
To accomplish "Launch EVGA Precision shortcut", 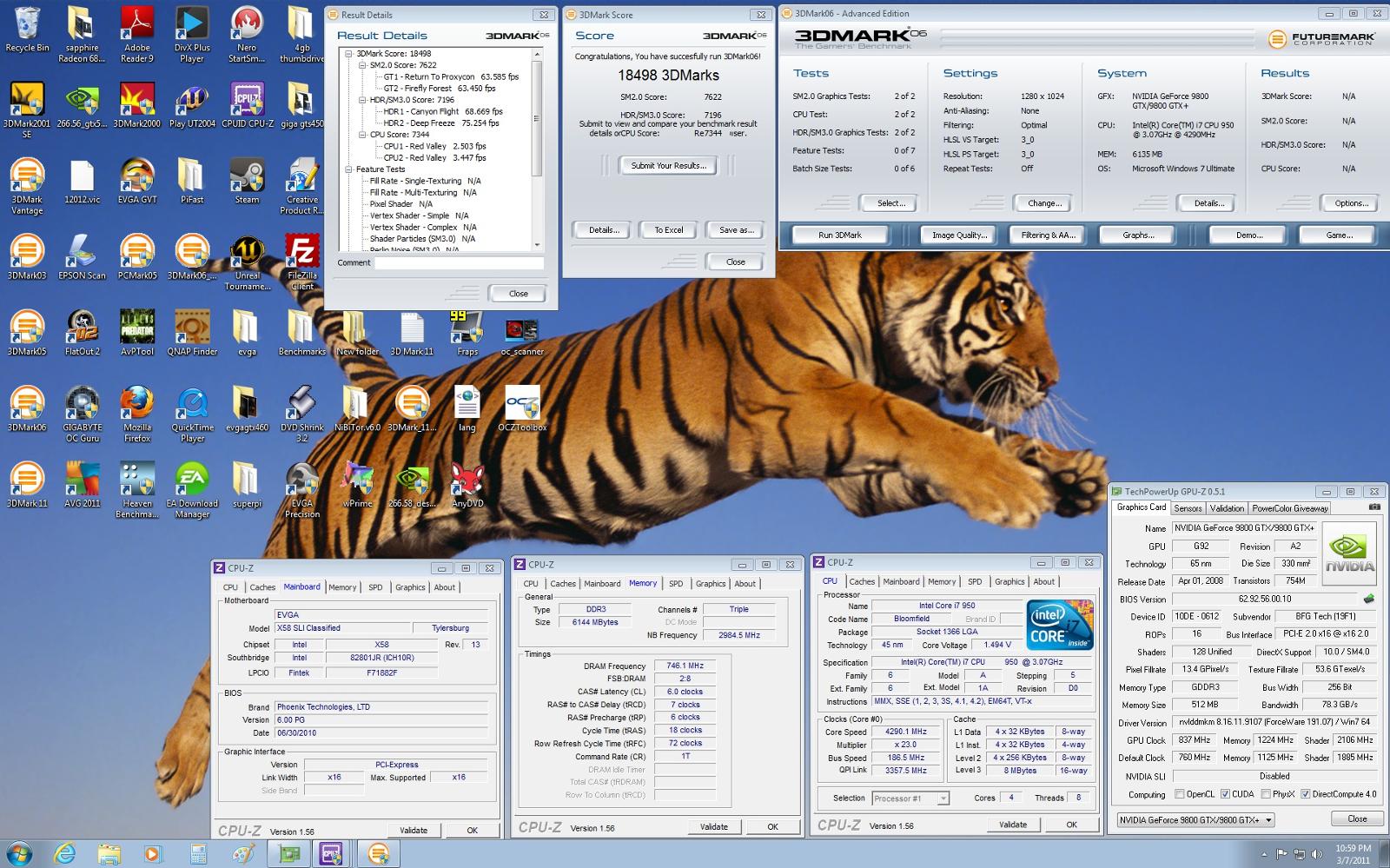I will coord(302,490).
